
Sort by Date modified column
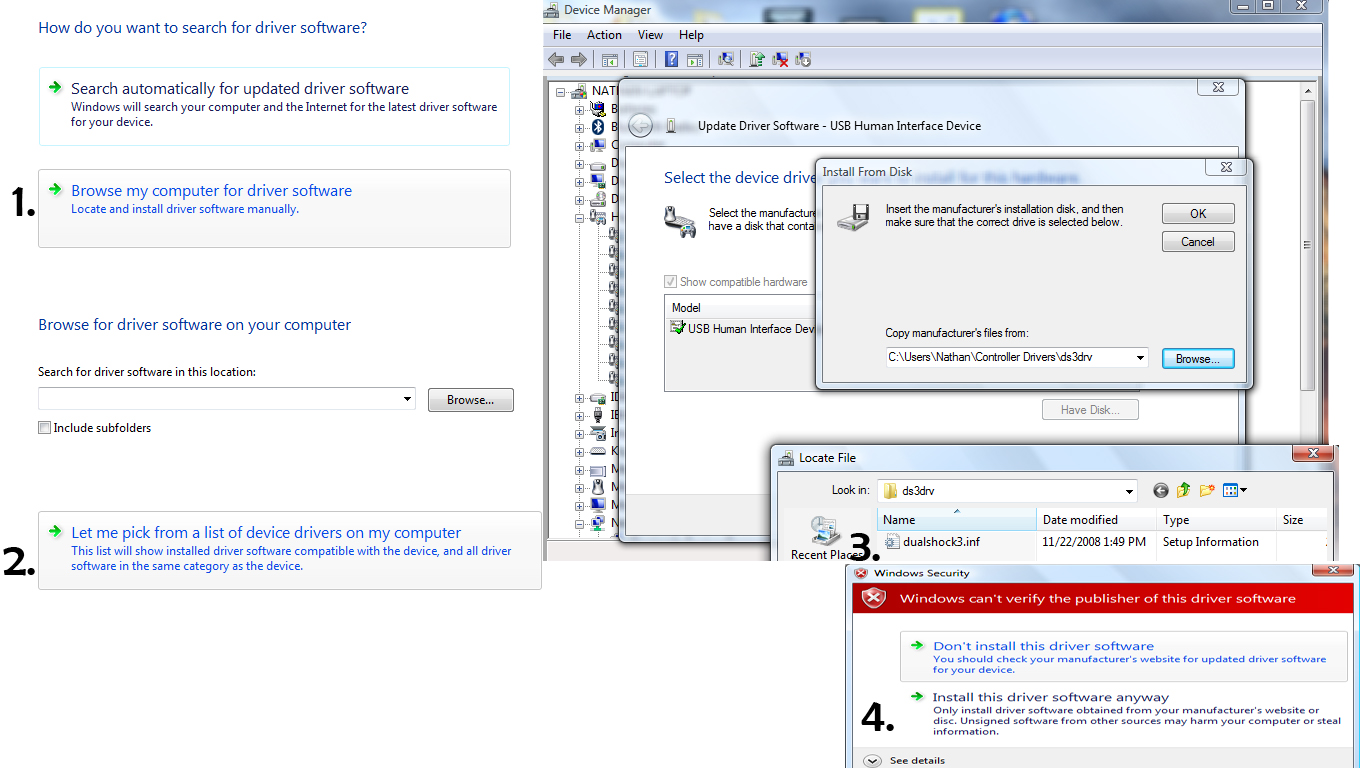(x=1097, y=520)
